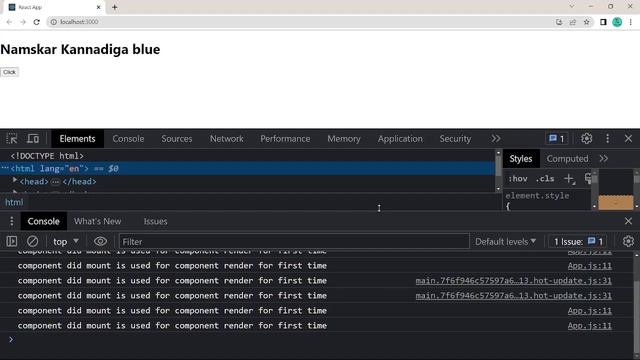Expand the collapsed head ellipsis badge
640x360 pixels.
point(56,182)
